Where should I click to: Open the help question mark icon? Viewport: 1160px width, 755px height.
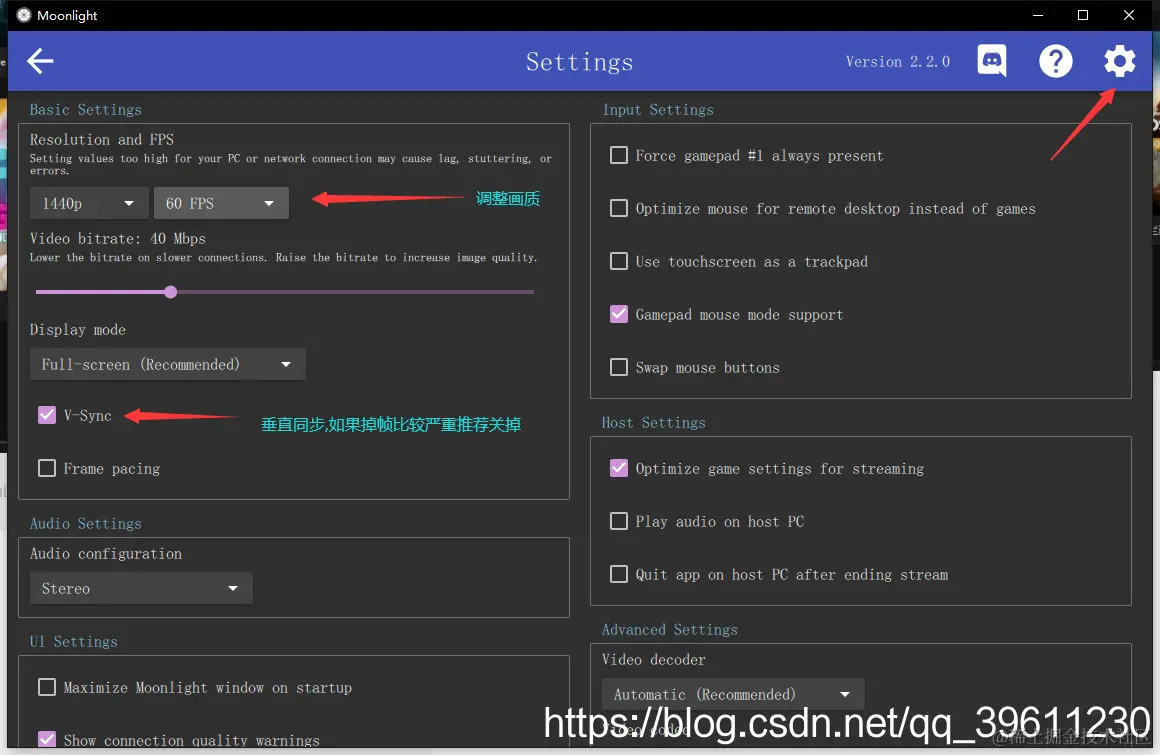coord(1056,61)
